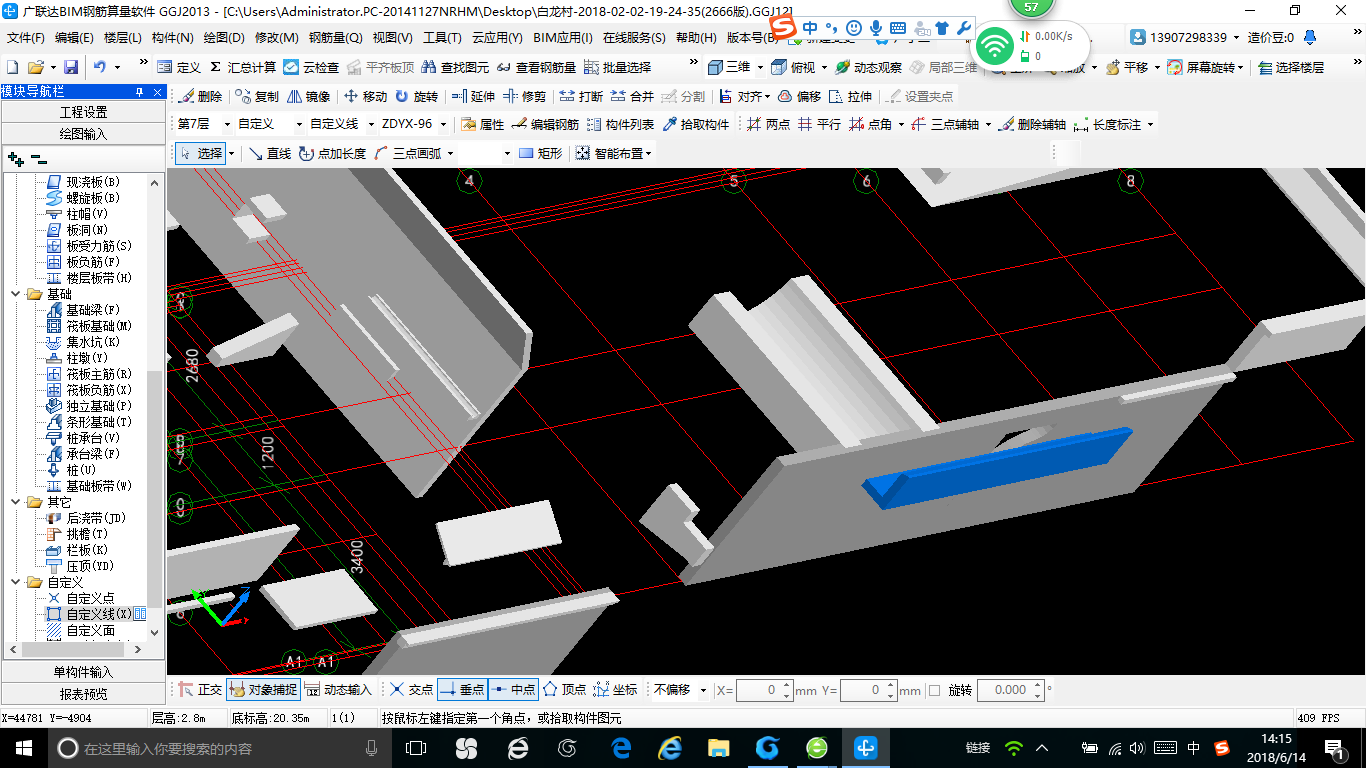Choose 旋转 rotate tool in edit toolbar
1366x768 pixels.
tap(416, 96)
